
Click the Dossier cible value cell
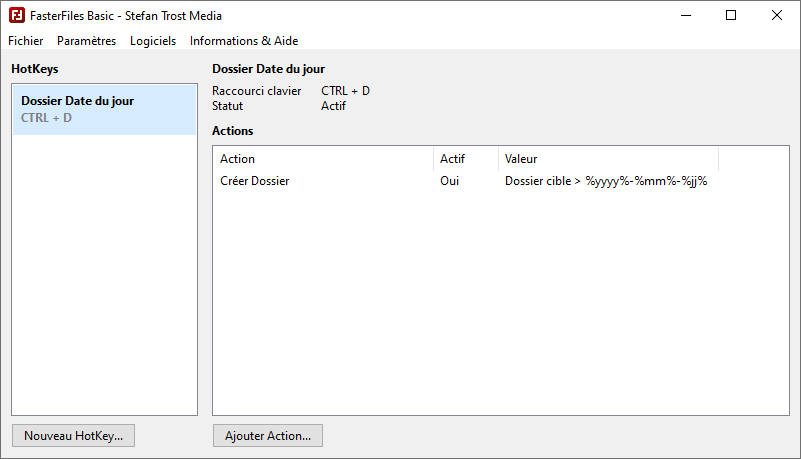606,181
